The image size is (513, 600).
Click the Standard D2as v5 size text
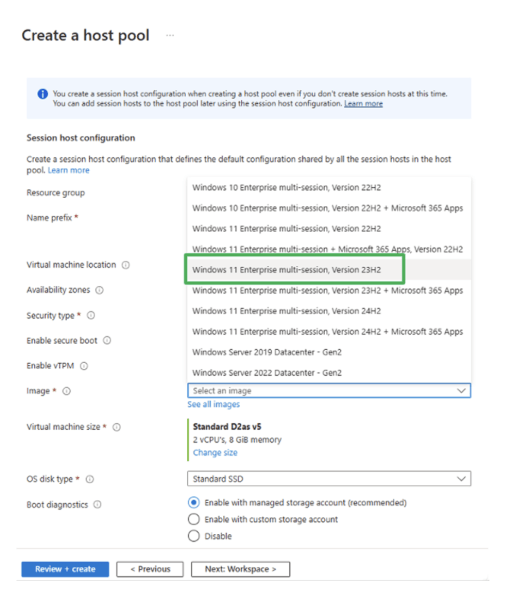(x=227, y=427)
